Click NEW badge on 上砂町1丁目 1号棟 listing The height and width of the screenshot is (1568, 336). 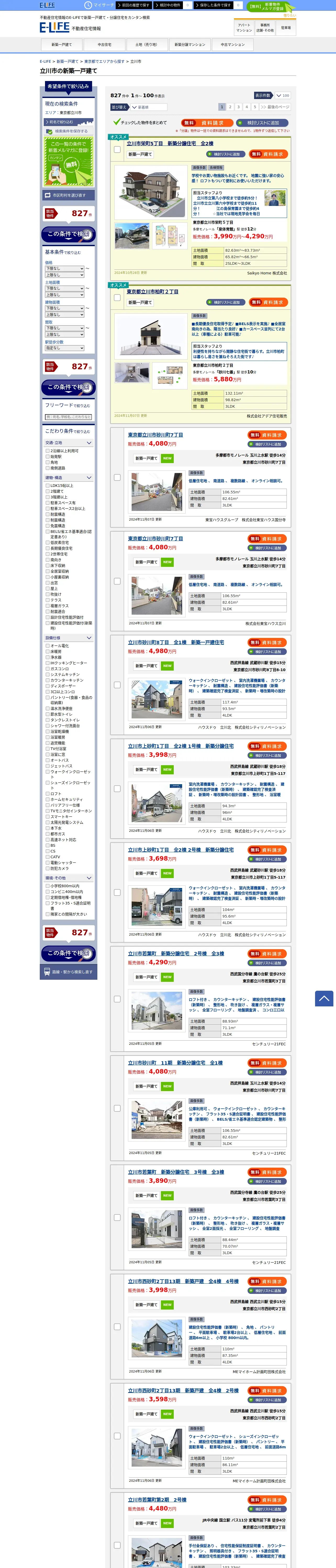tap(167, 769)
